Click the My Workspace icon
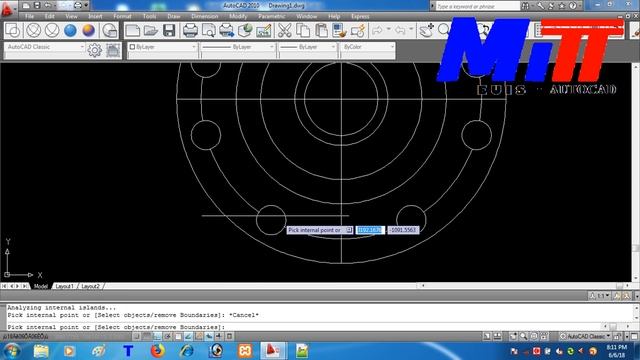 pos(113,51)
